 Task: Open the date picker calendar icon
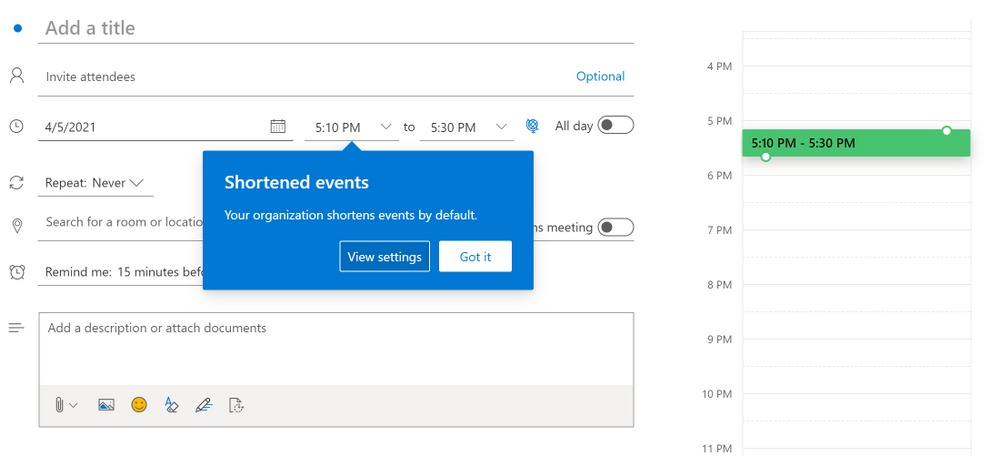[278, 126]
